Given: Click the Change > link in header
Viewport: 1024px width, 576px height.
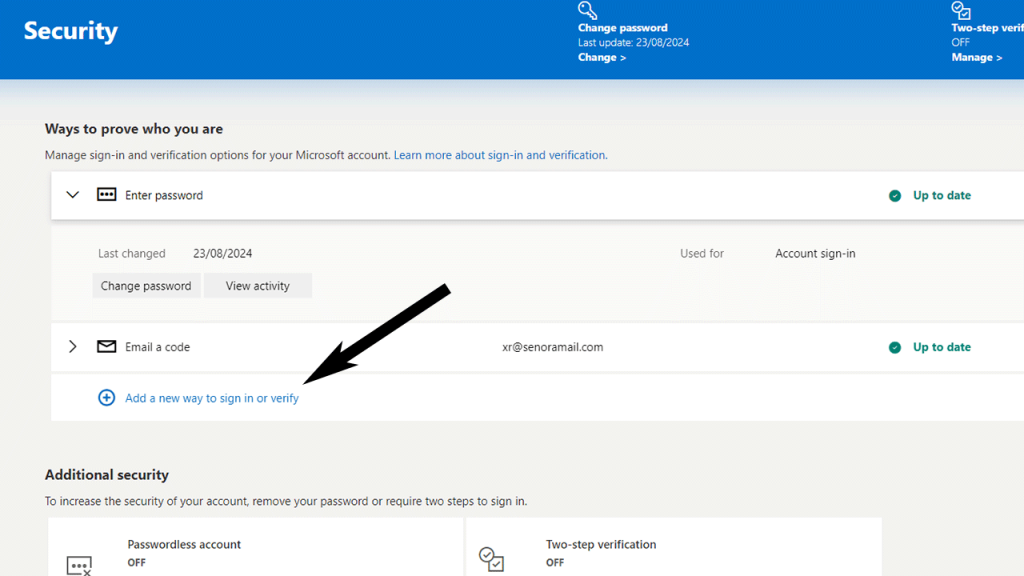Looking at the screenshot, I should click(602, 58).
